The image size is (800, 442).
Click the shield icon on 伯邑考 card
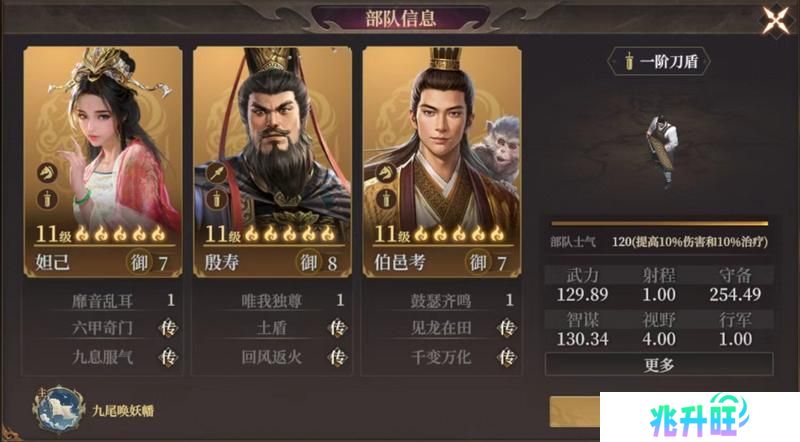(x=386, y=199)
